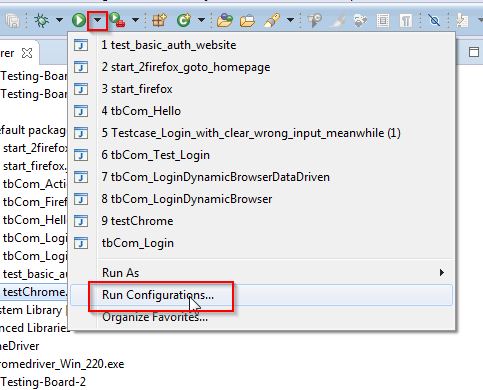The image size is (483, 390).
Task: Open Run Configurations... dialog
Action: (261, 295)
